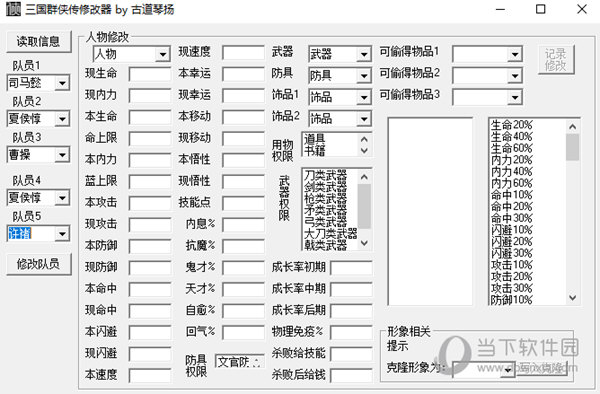Click the 记录修改 button
This screenshot has width=600, height=394.
556,60
